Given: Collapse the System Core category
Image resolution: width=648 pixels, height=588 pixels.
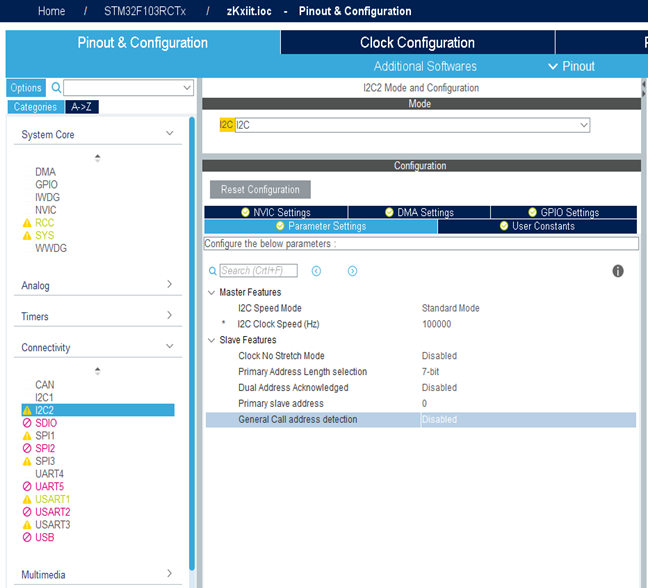Looking at the screenshot, I should coord(170,134).
